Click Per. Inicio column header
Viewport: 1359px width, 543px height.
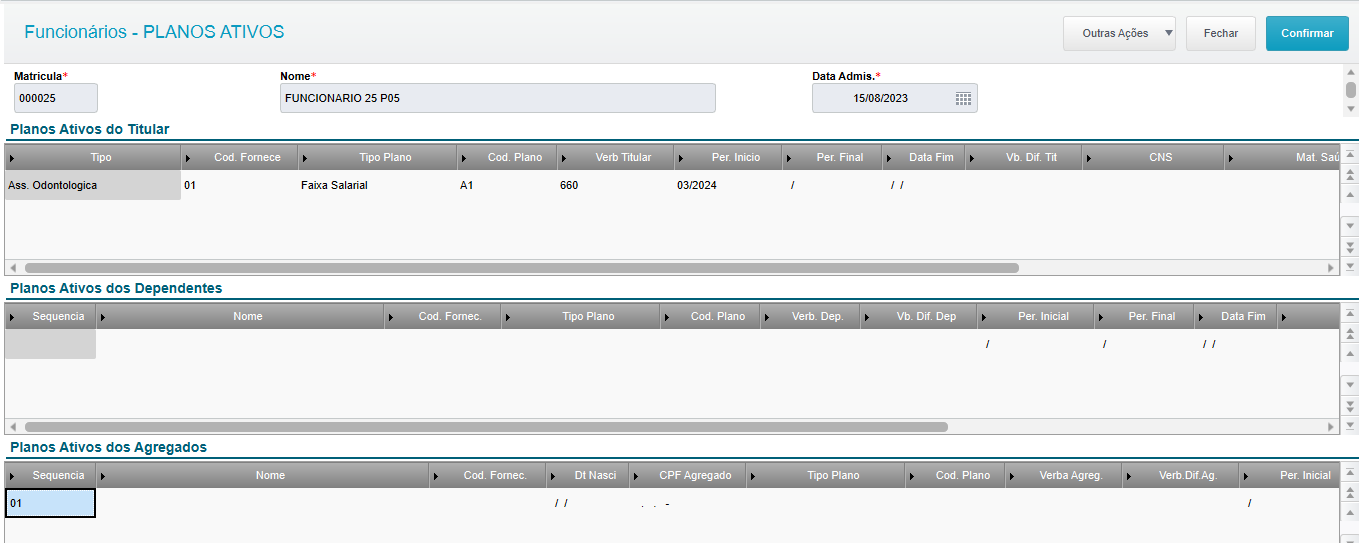(x=728, y=158)
